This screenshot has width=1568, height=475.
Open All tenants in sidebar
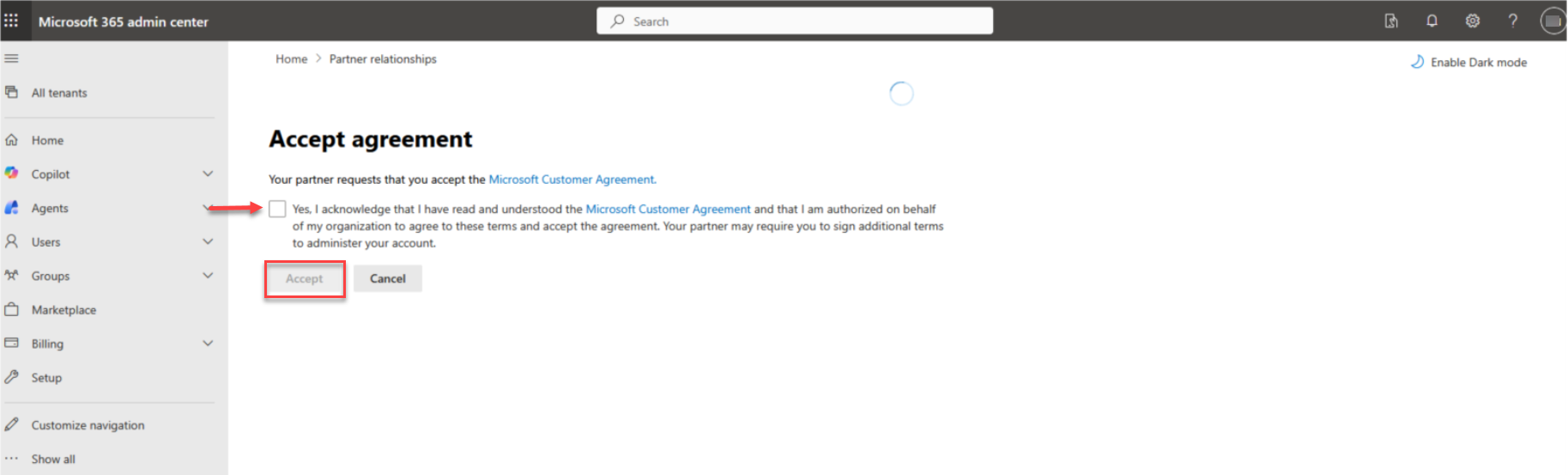(59, 93)
